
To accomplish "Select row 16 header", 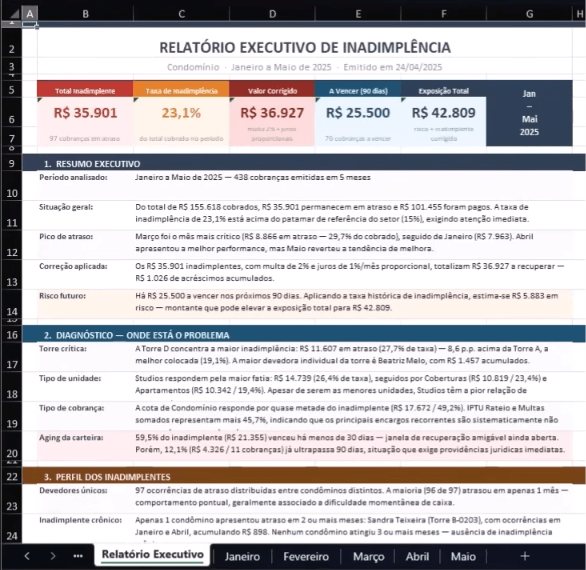I will [12, 335].
